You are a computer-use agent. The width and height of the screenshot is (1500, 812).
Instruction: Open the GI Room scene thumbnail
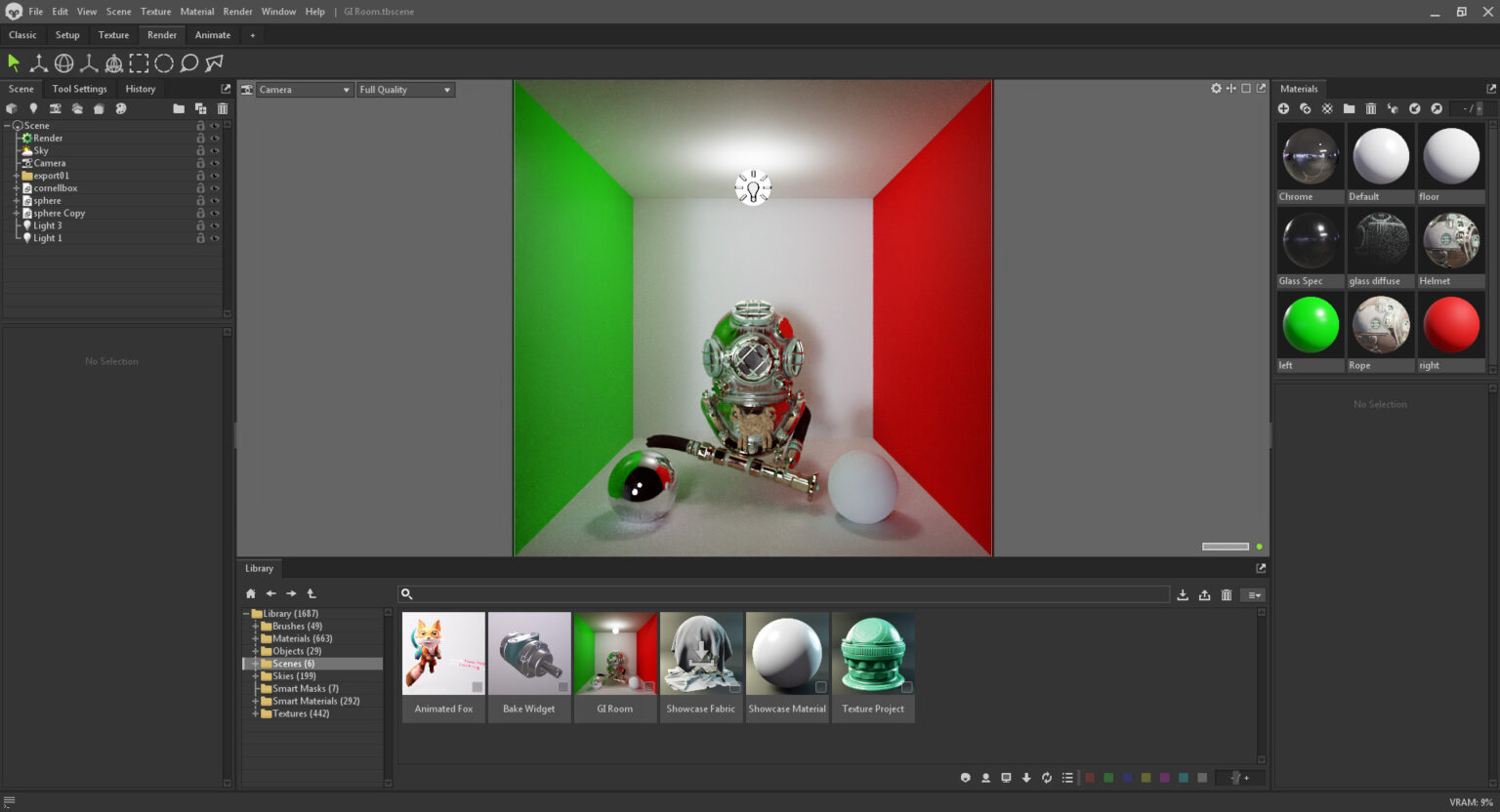coord(614,652)
